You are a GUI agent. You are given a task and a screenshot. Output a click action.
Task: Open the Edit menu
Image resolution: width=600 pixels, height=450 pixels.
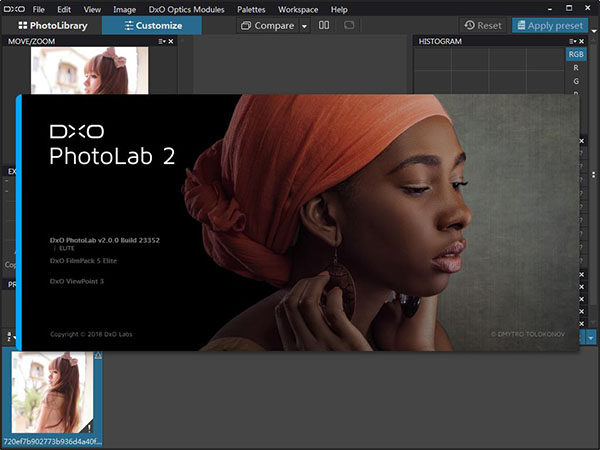pos(64,10)
